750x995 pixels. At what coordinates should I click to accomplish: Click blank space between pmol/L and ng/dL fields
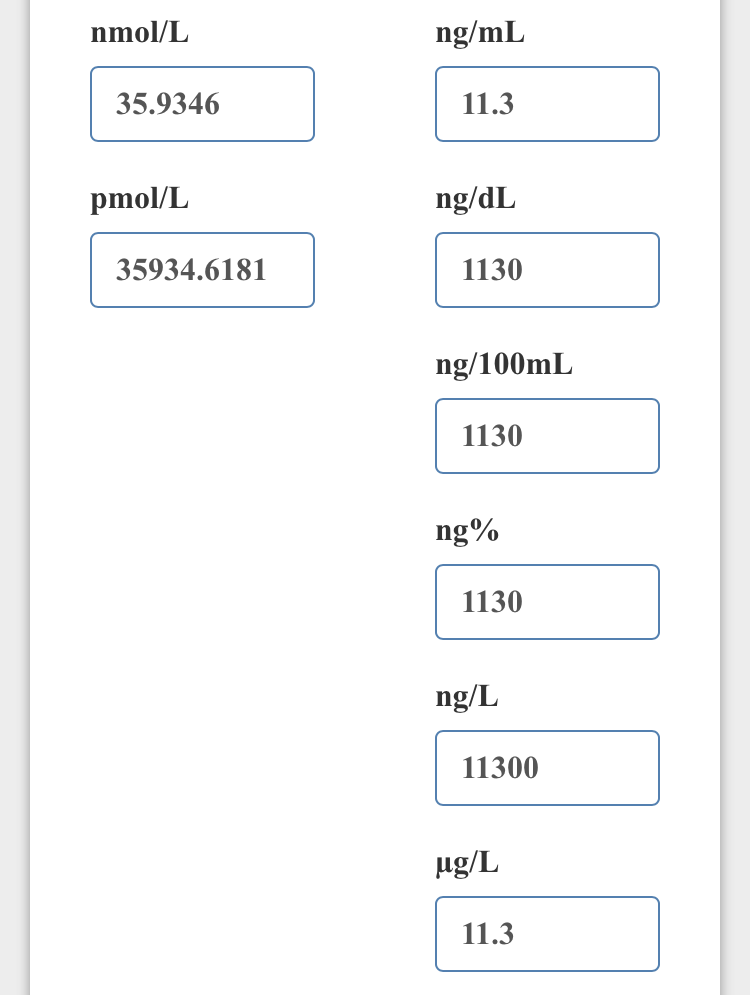pyautogui.click(x=375, y=270)
